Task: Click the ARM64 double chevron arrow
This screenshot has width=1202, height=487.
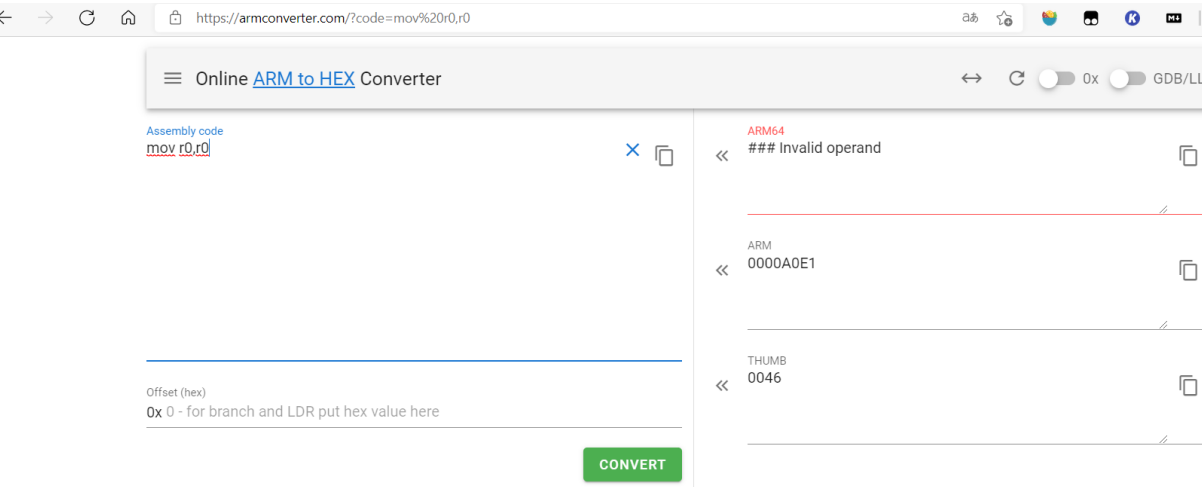Action: coord(722,156)
